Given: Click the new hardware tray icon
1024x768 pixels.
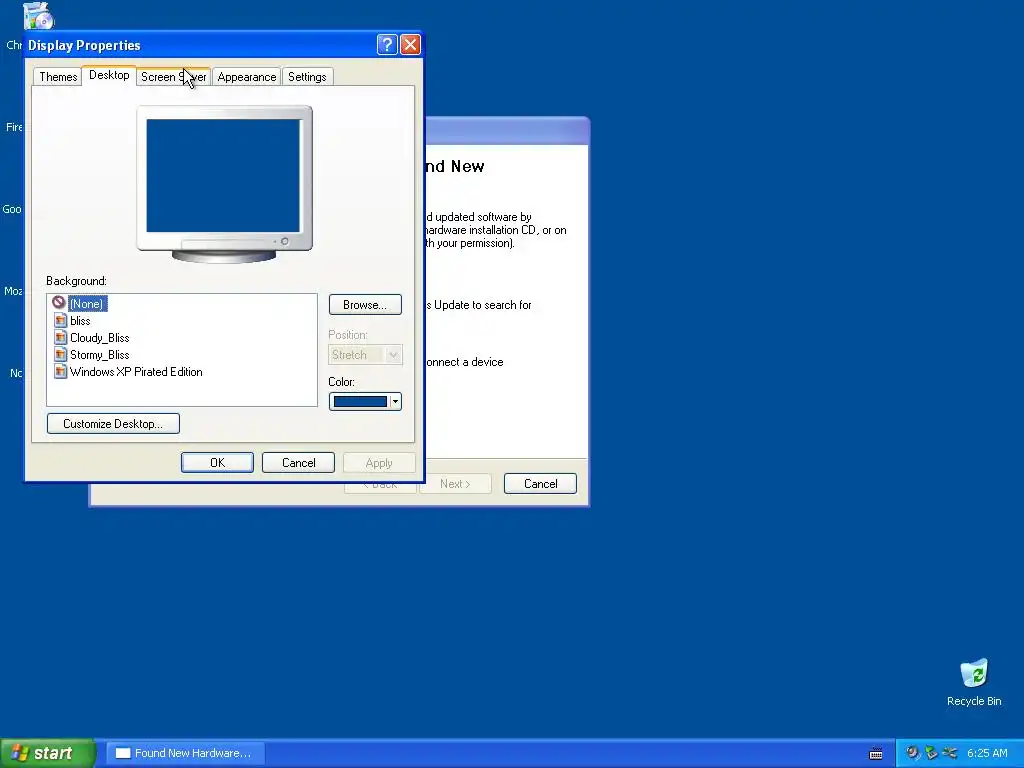Looking at the screenshot, I should (931, 753).
